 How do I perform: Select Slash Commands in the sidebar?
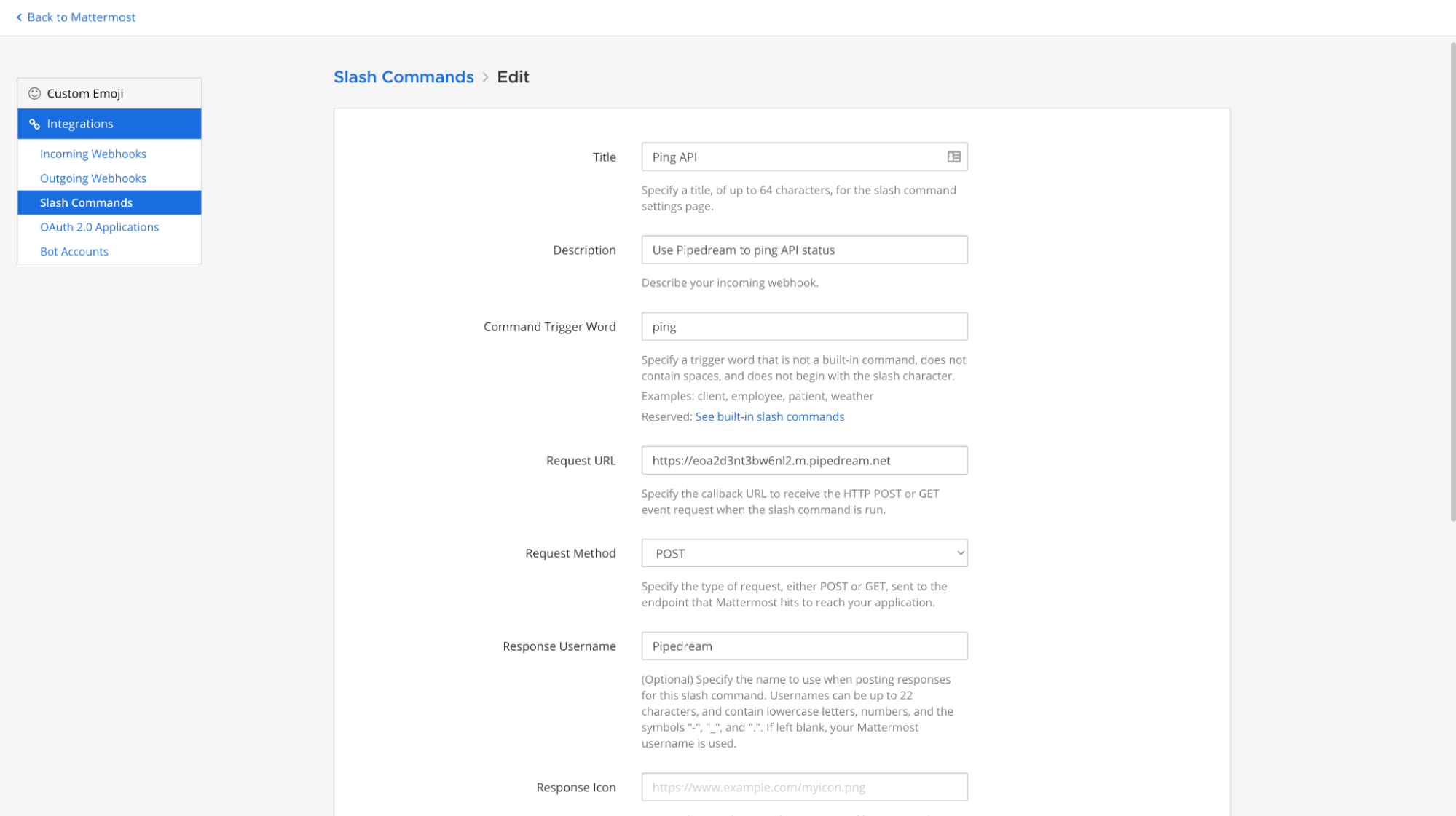86,202
